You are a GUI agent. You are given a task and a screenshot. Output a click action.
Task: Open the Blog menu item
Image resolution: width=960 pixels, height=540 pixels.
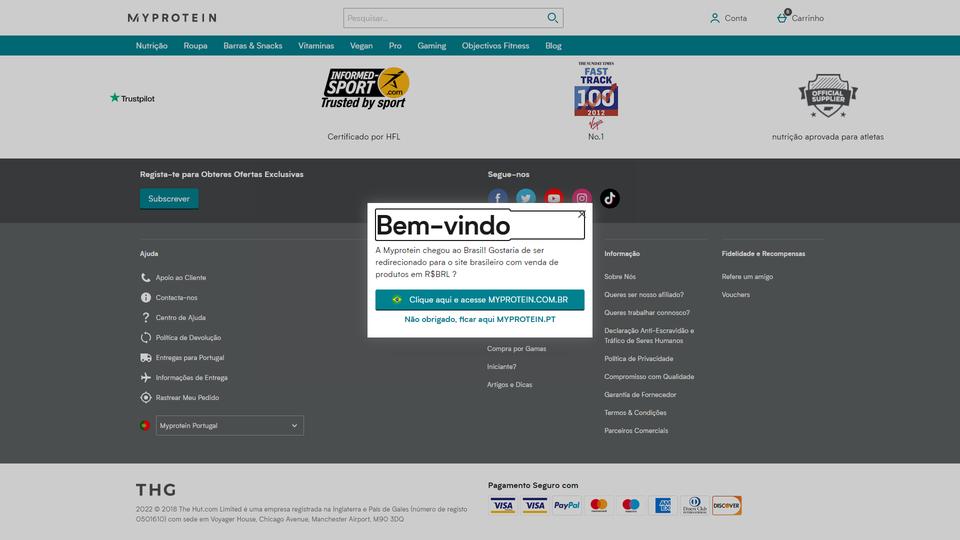(553, 46)
